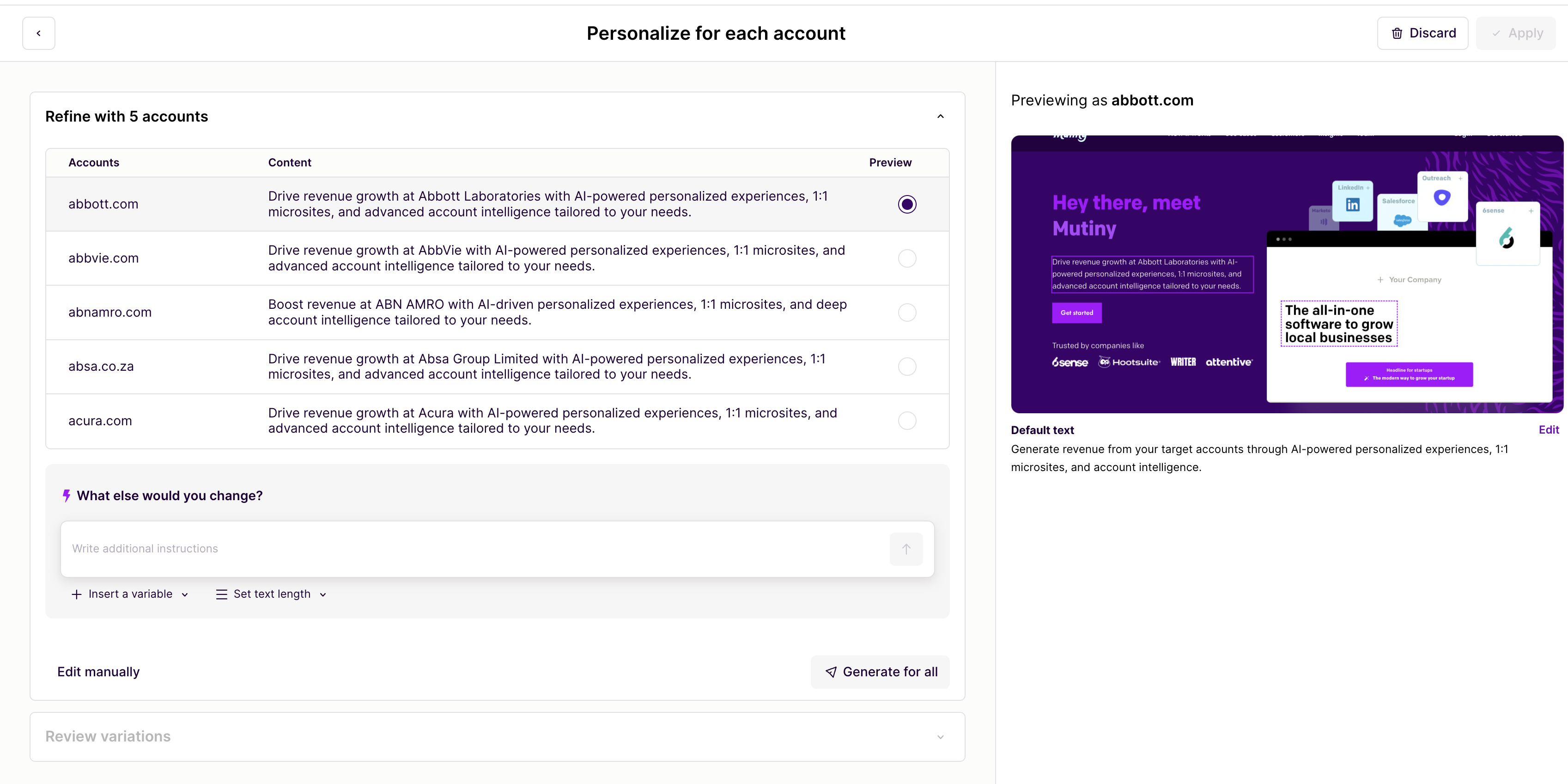Click the Absa Group Limited content text
The image size is (1568, 784).
coord(547,367)
